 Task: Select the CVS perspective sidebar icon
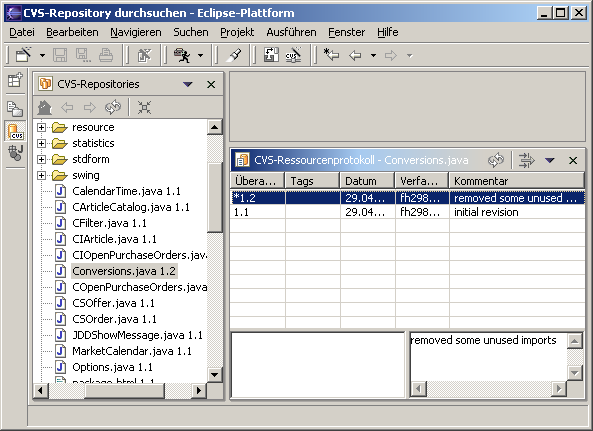(x=16, y=131)
